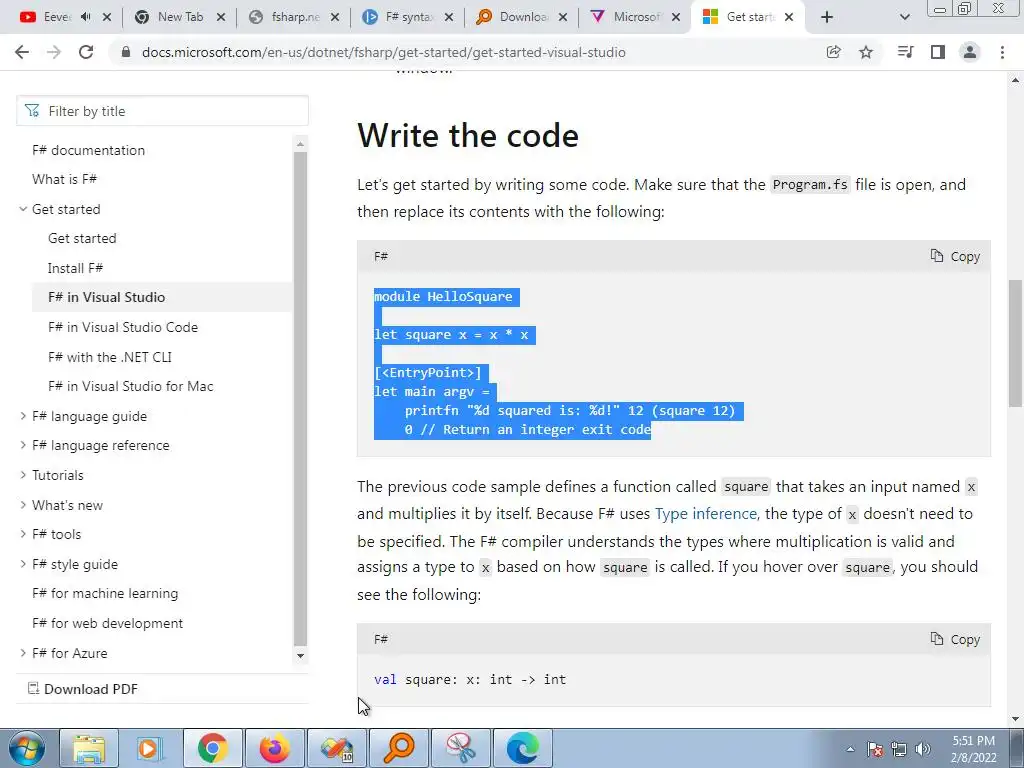Click the sidebar scrollbar down arrow

(x=300, y=656)
